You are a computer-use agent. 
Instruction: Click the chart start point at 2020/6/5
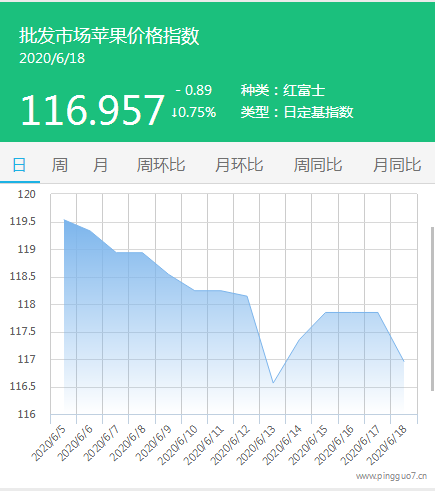[64, 220]
